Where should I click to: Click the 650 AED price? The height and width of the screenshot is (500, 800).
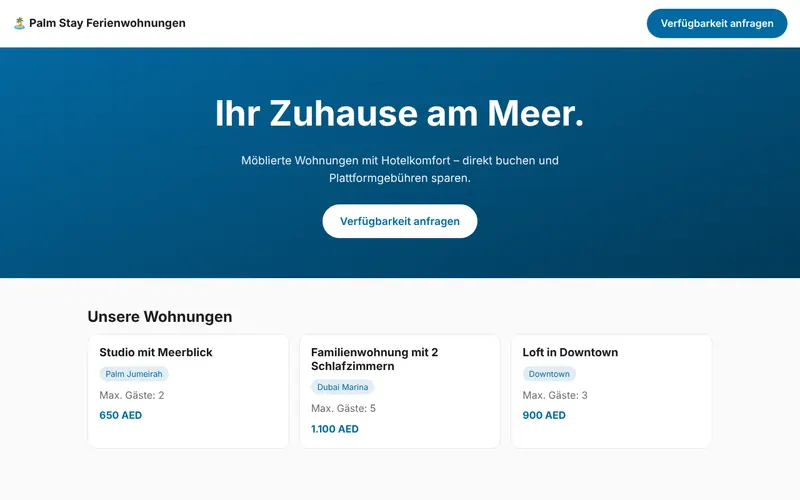pos(120,415)
